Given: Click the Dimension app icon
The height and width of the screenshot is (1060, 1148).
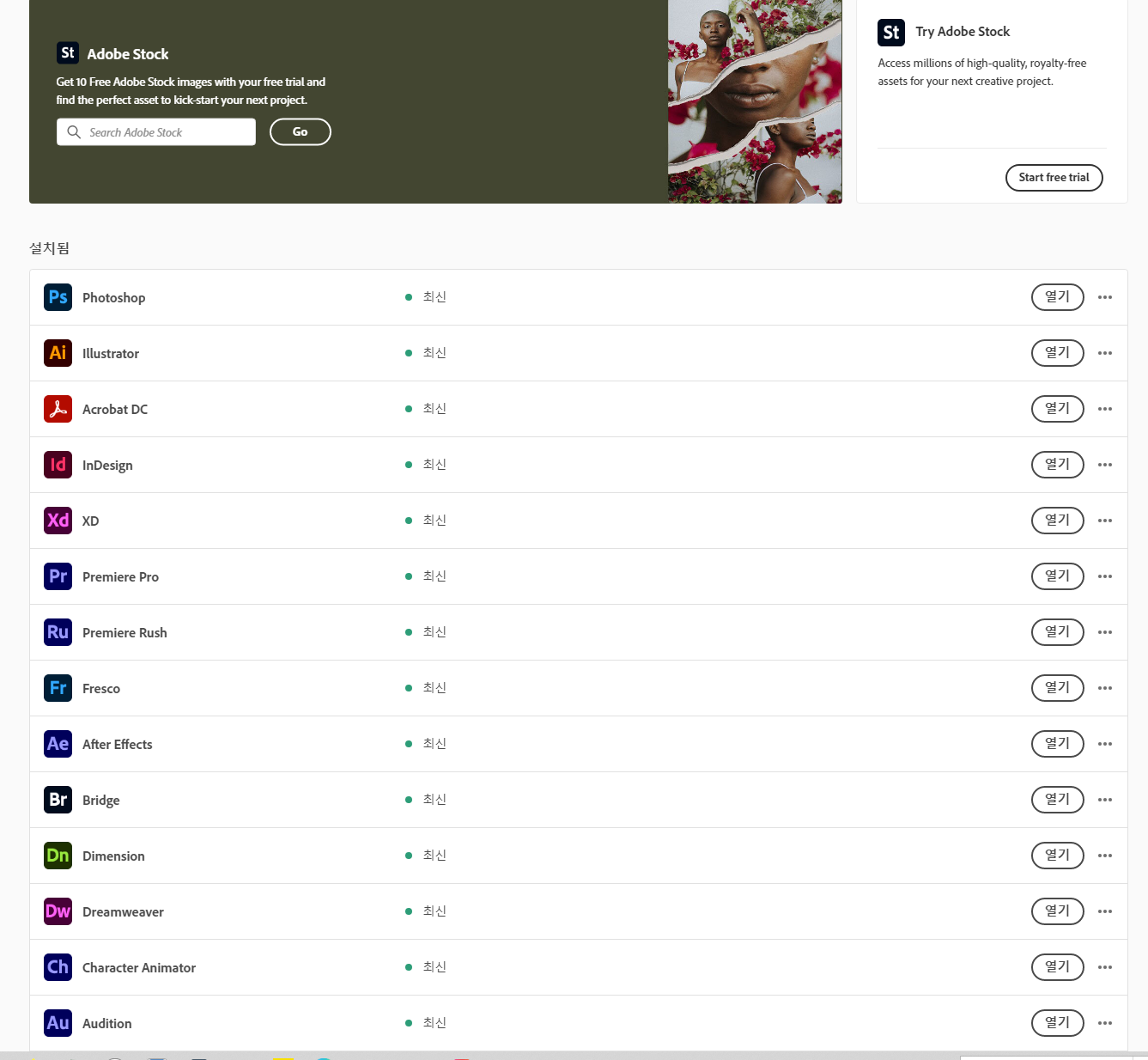Looking at the screenshot, I should click(x=58, y=856).
